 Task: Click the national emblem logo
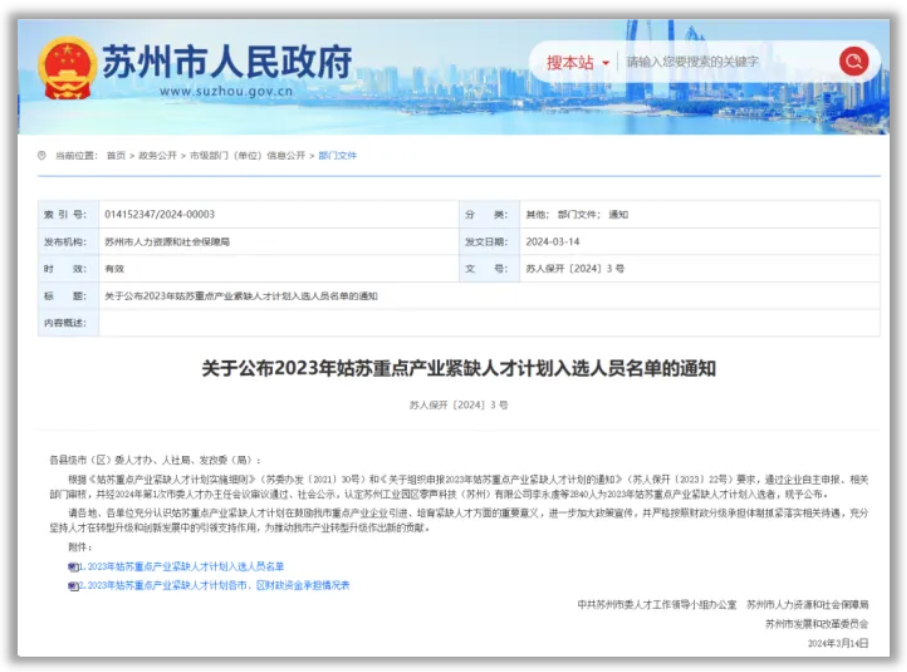(67, 67)
